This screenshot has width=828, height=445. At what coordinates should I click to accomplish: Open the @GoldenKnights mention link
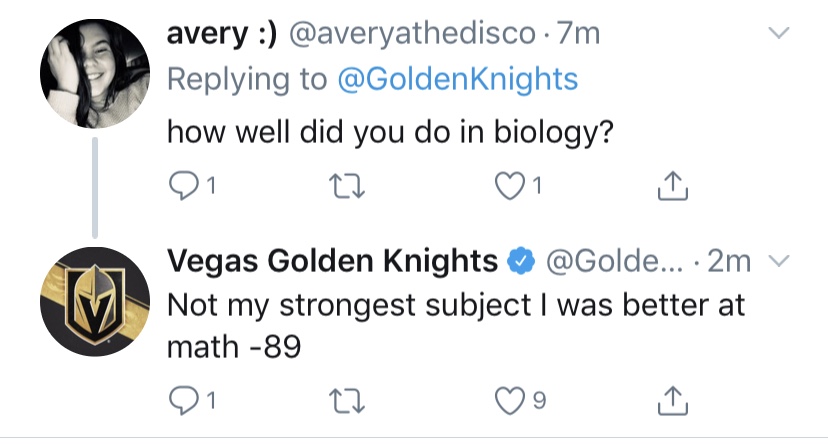pos(457,79)
